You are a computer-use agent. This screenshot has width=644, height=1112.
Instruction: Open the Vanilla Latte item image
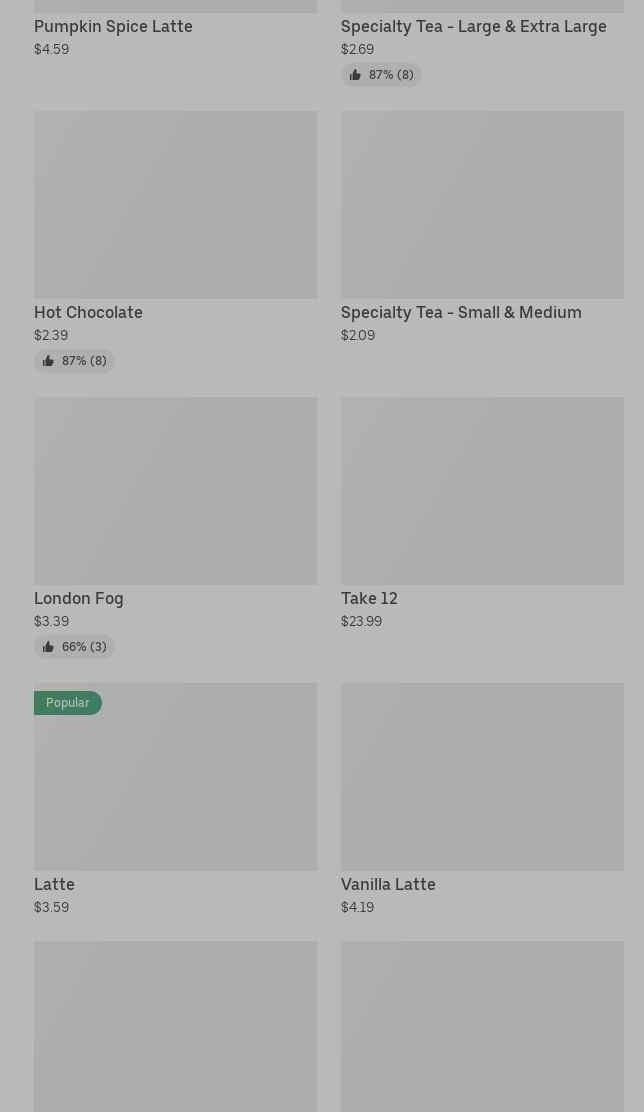pos(482,776)
